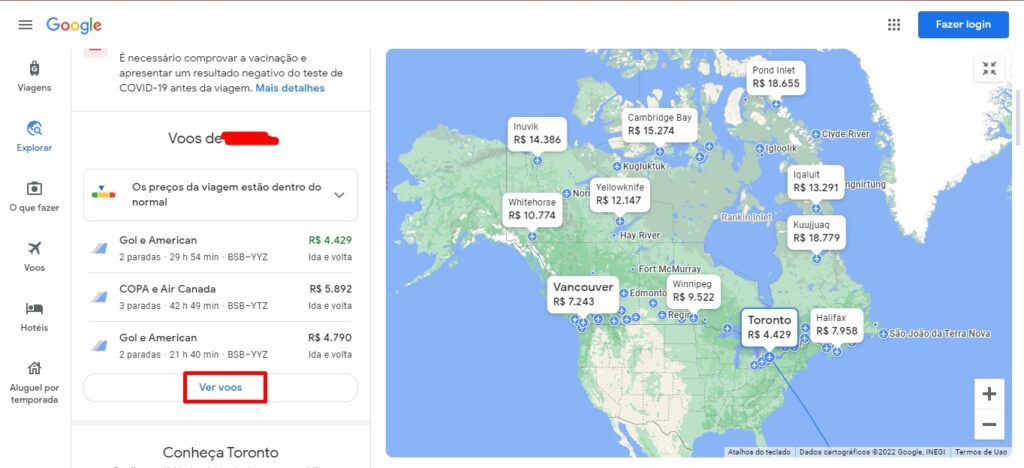
Task: Click the Kugluktuk airport icon
Action: (617, 166)
